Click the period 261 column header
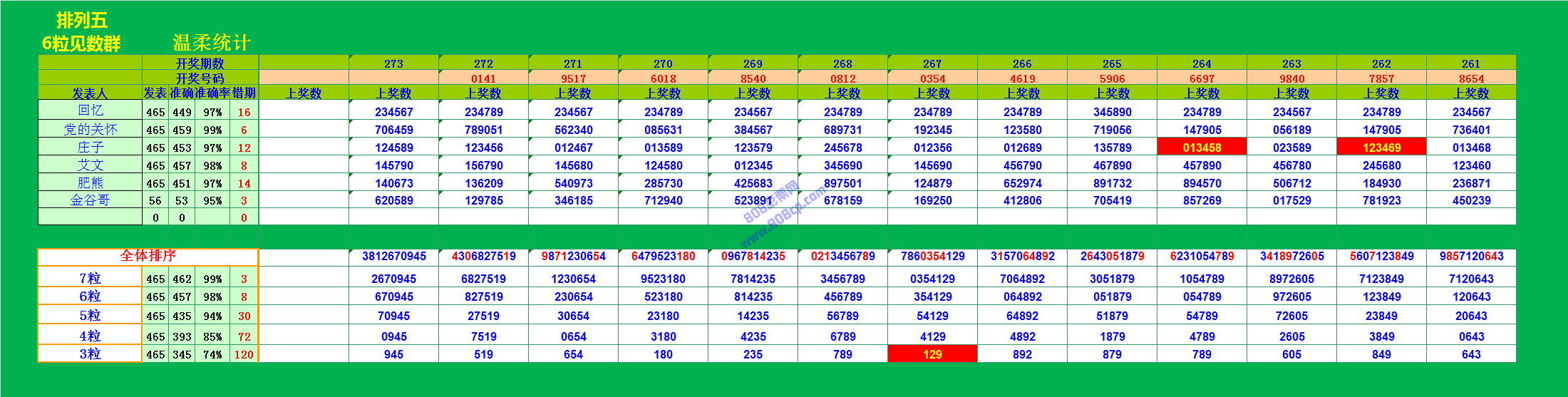Viewport: 1568px width, 397px height. [1471, 63]
